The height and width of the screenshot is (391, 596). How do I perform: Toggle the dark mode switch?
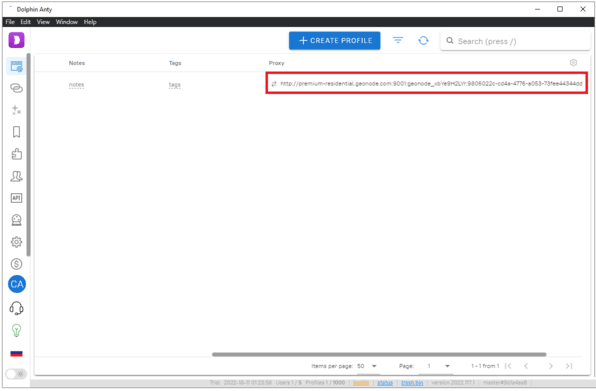click(16, 374)
